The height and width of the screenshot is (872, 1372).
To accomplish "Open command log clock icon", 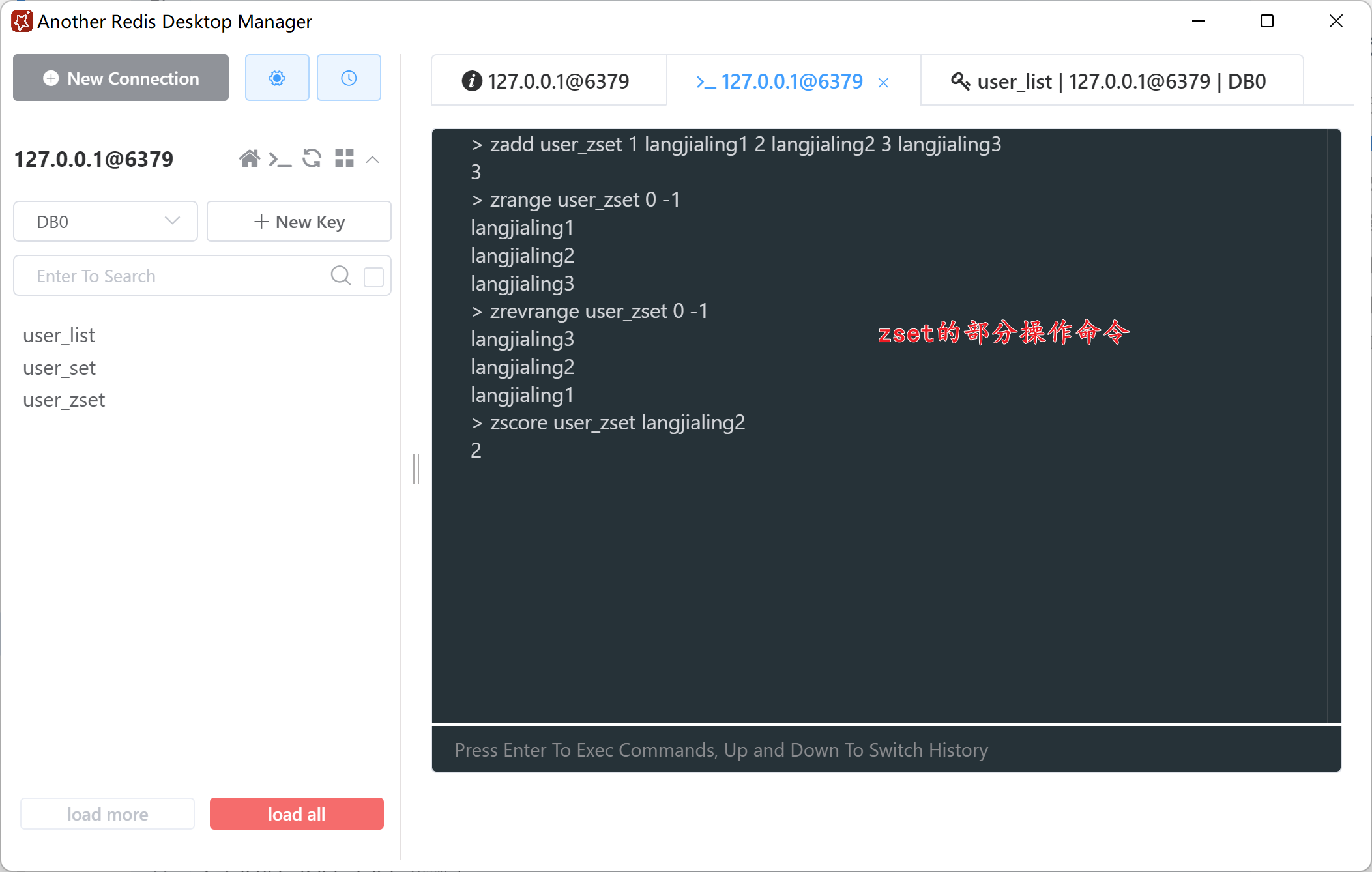I will coord(349,78).
